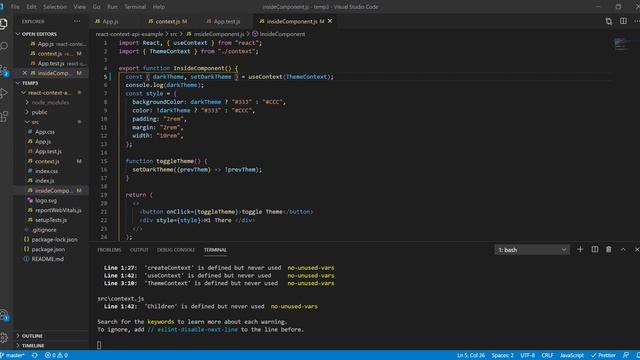Screen dimensions: 640x360
Task: Open Accounts menu in activity bar
Action: tap(4, 315)
